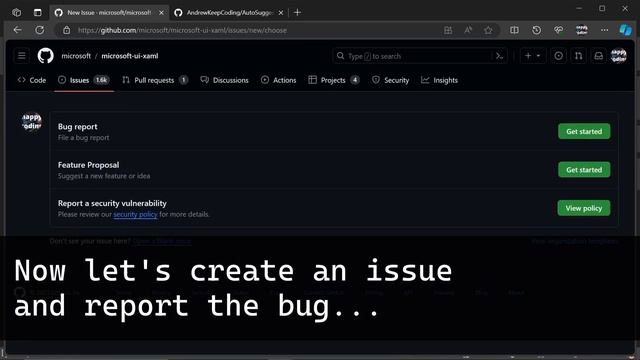This screenshot has width=640, height=360.
Task: Open user avatar menu in GitHub header
Action: pyautogui.click(x=618, y=56)
